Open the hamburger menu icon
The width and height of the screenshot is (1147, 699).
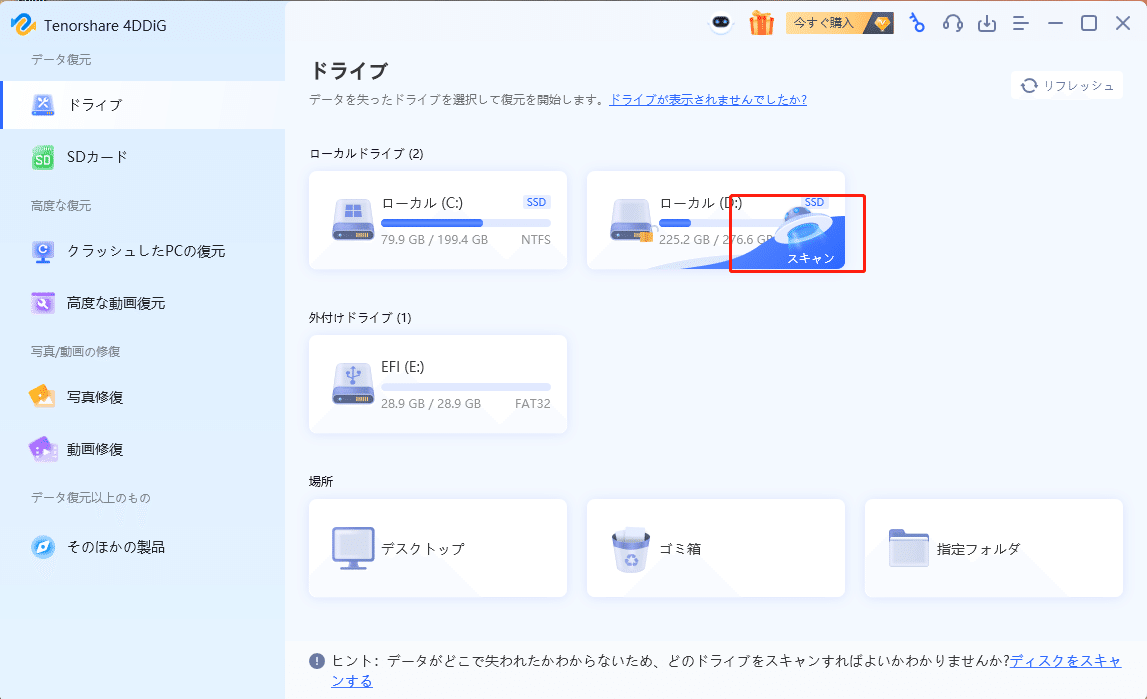point(1020,23)
